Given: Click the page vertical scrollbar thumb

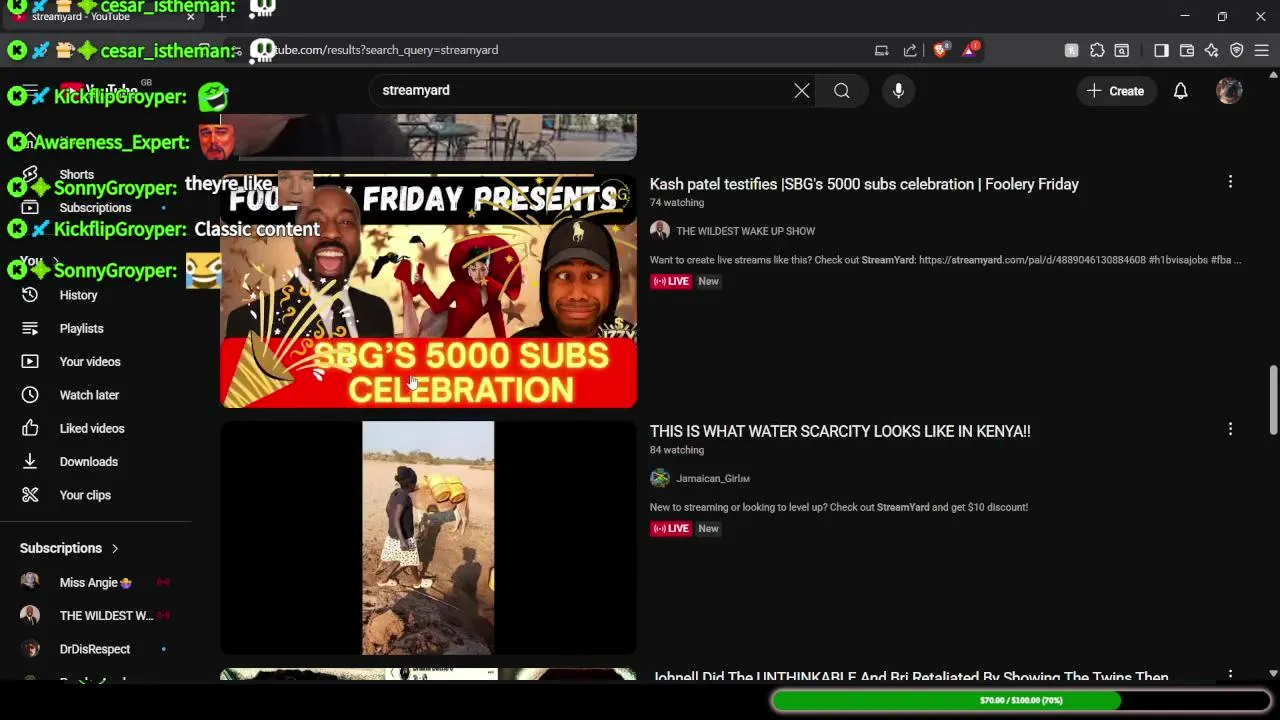Looking at the screenshot, I should click(1273, 400).
